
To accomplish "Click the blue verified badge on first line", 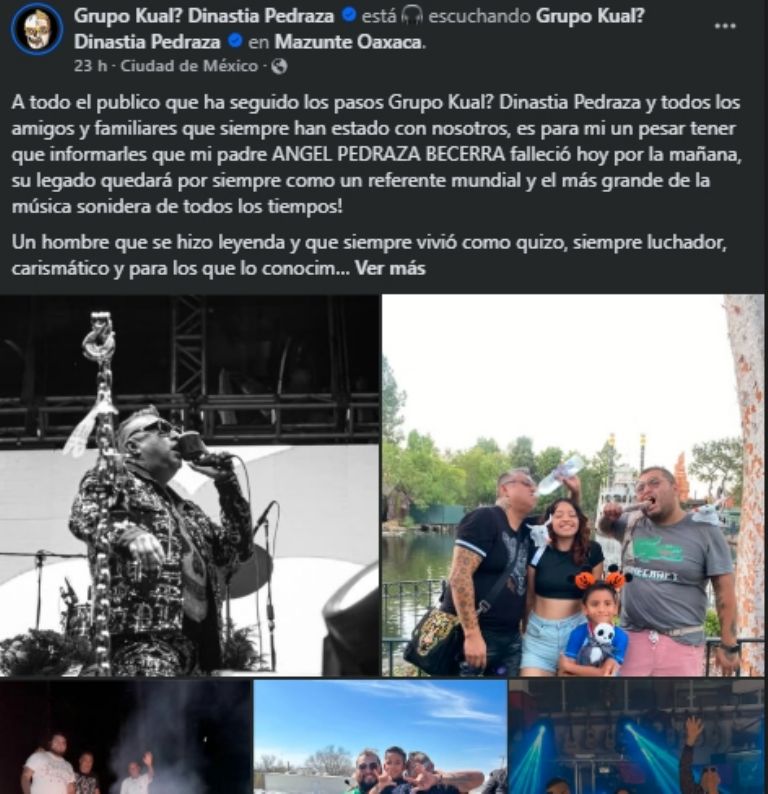I will point(348,15).
